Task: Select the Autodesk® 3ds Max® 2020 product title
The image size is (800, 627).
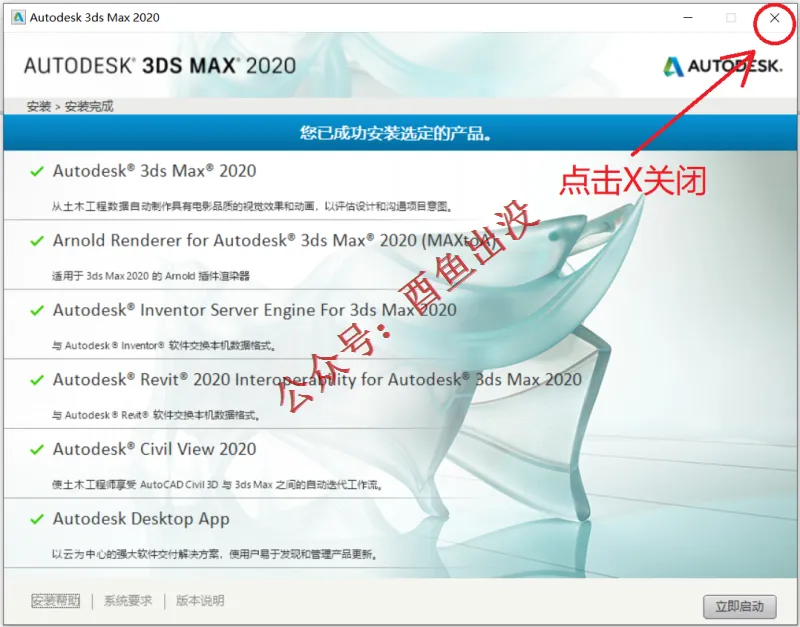Action: click(155, 171)
